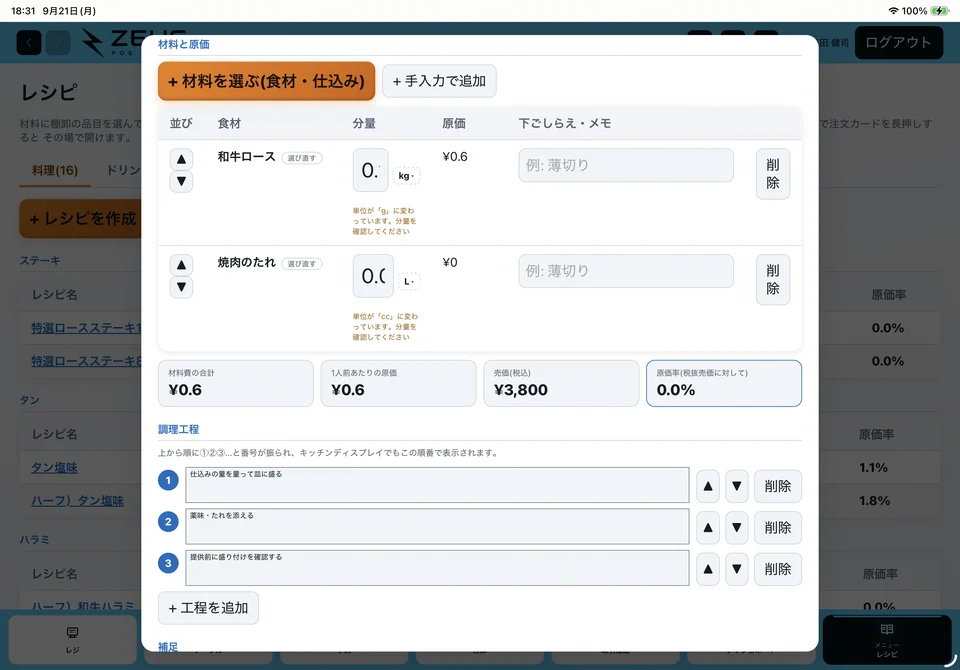Viewport: 960px width, 670px height.
Task: Tap the Wi-Fi status icon
Action: point(893,11)
